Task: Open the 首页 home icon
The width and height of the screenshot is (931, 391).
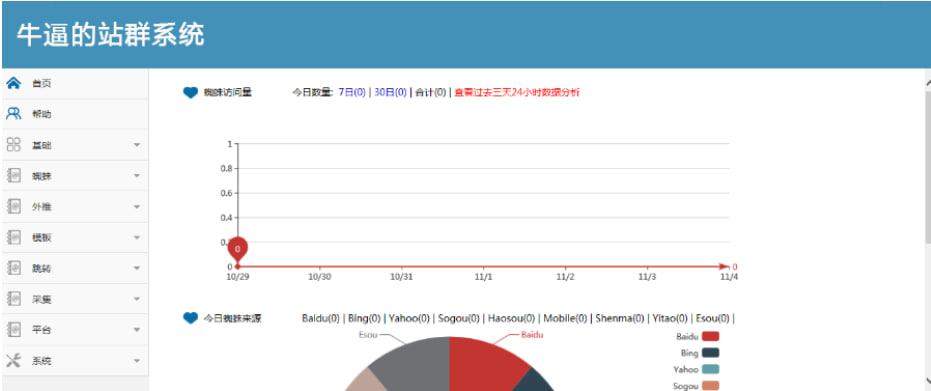Action: coord(13,83)
